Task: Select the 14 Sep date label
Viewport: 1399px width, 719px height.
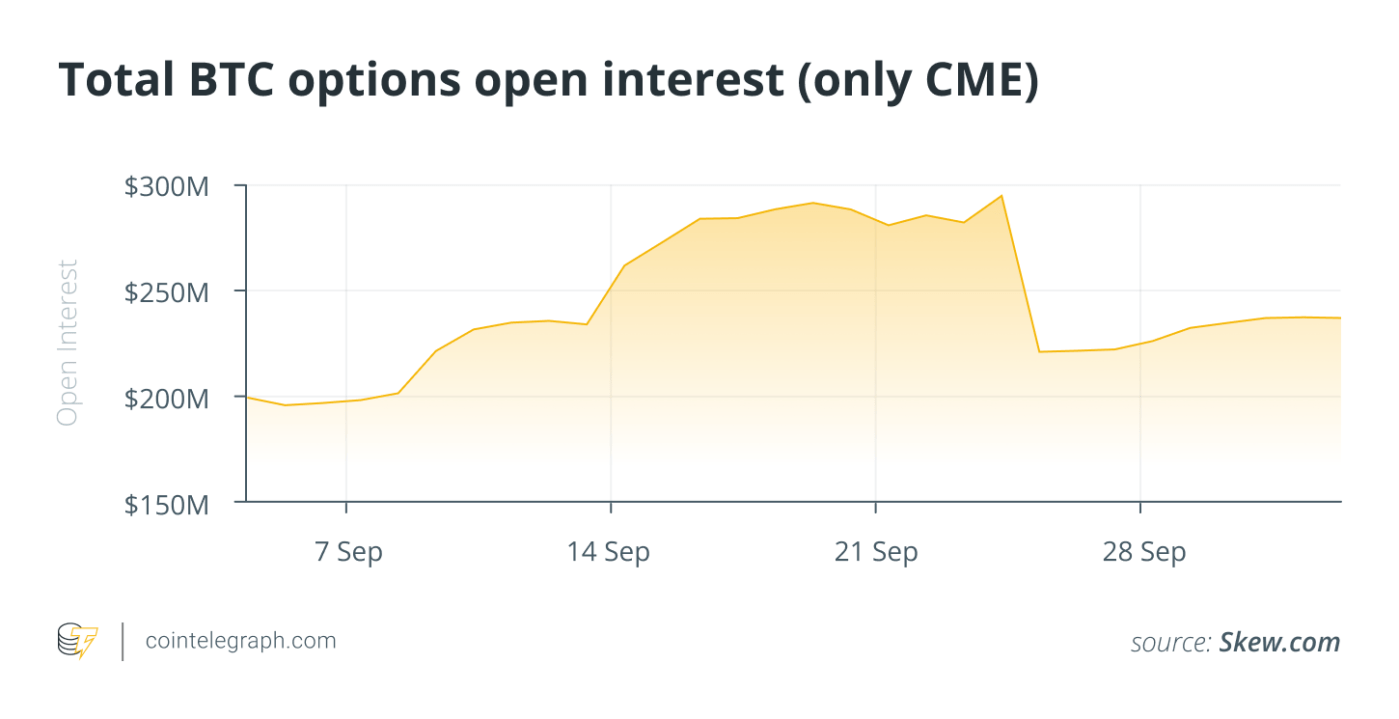Action: (609, 552)
